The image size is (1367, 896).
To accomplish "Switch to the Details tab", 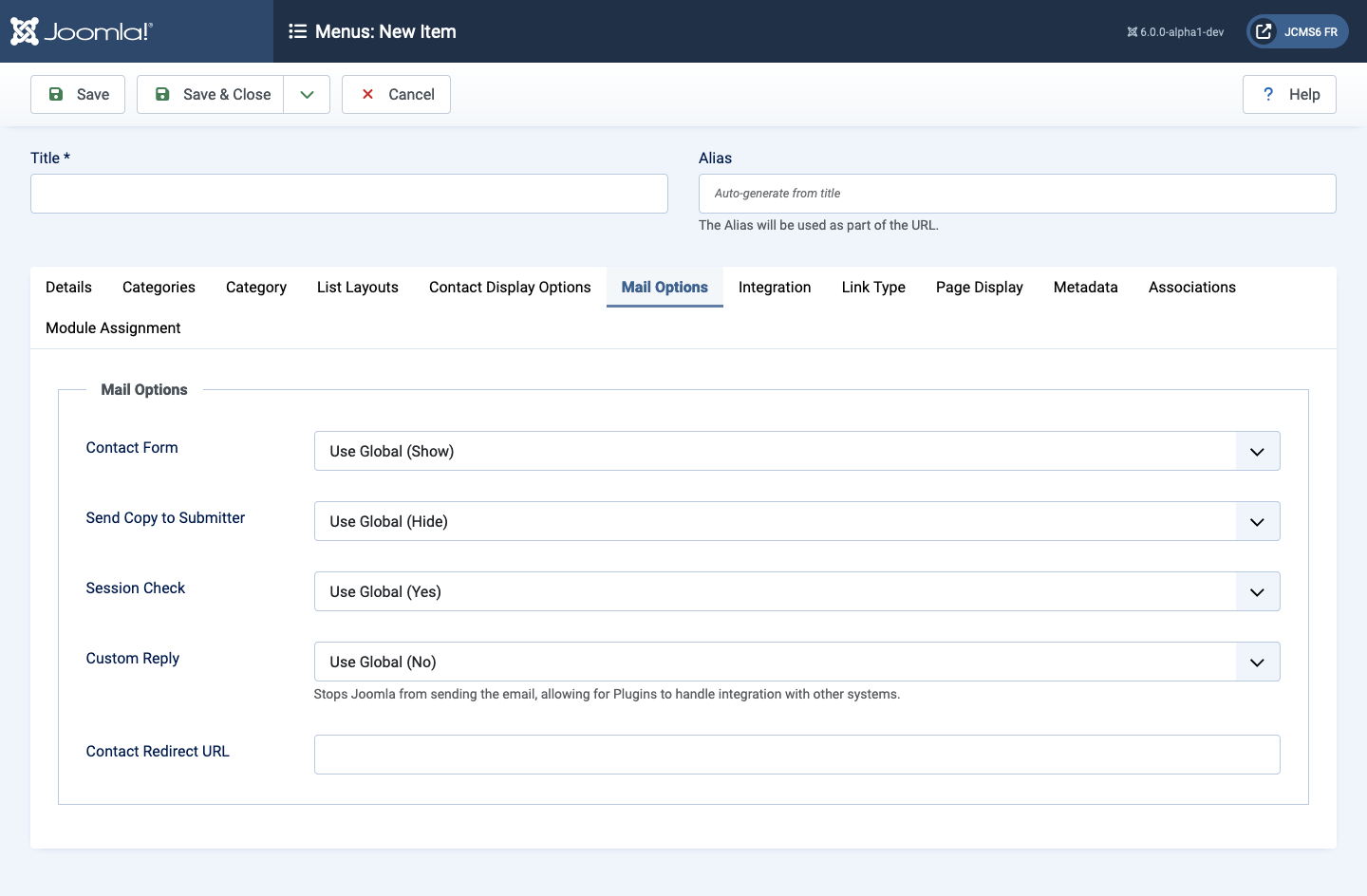I will (x=68, y=287).
